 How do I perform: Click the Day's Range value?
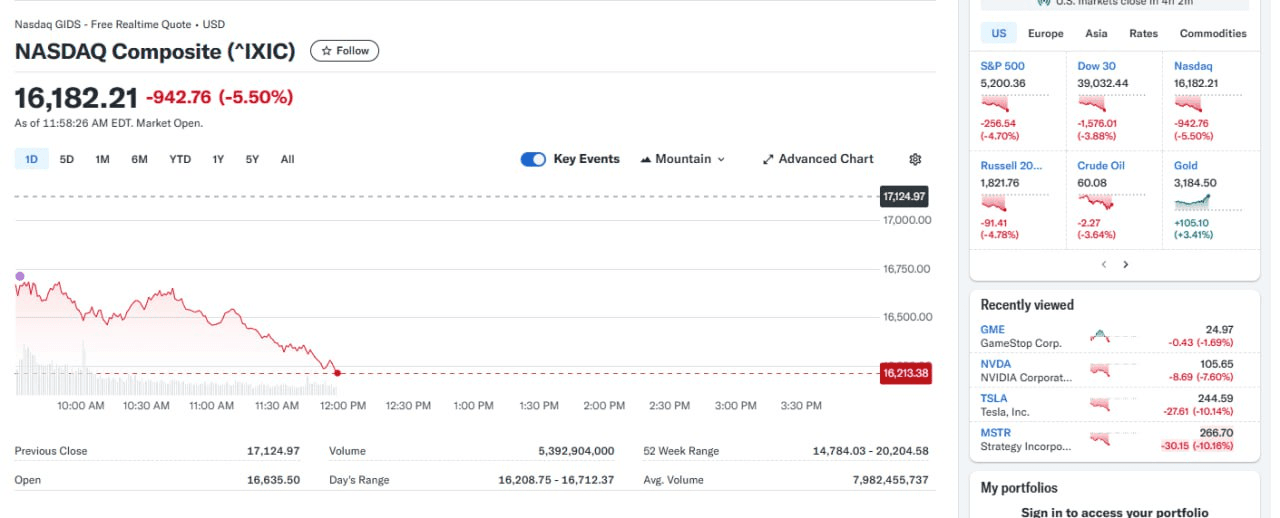(x=556, y=480)
